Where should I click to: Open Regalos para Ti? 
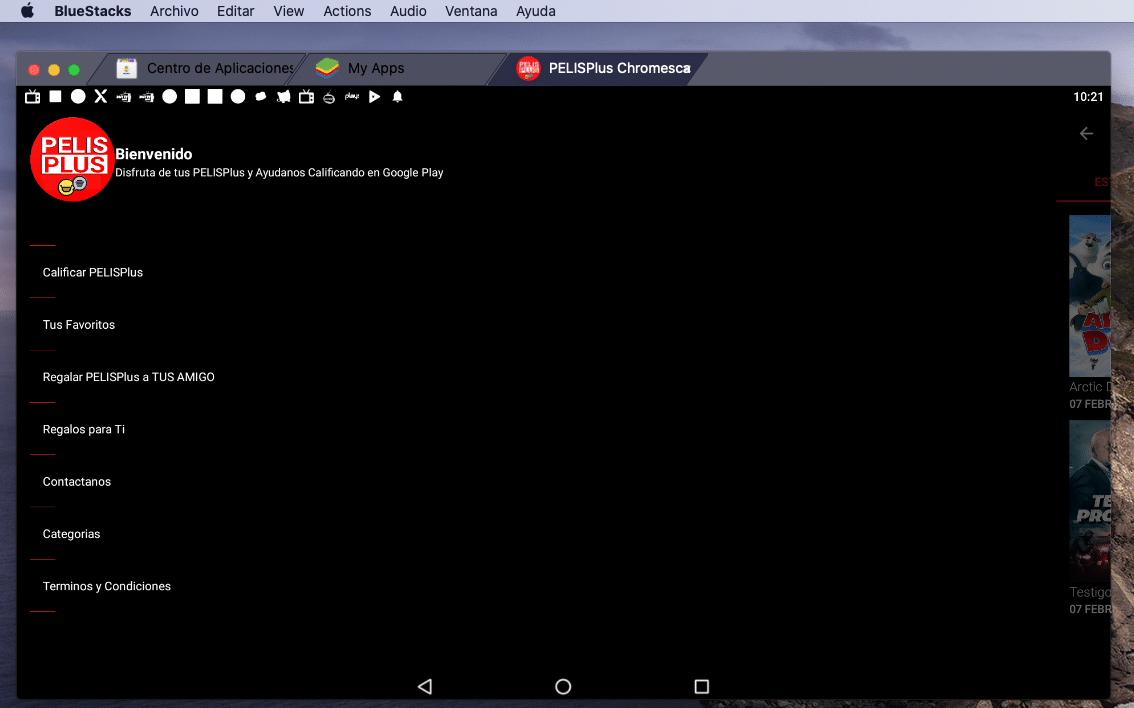coord(84,429)
